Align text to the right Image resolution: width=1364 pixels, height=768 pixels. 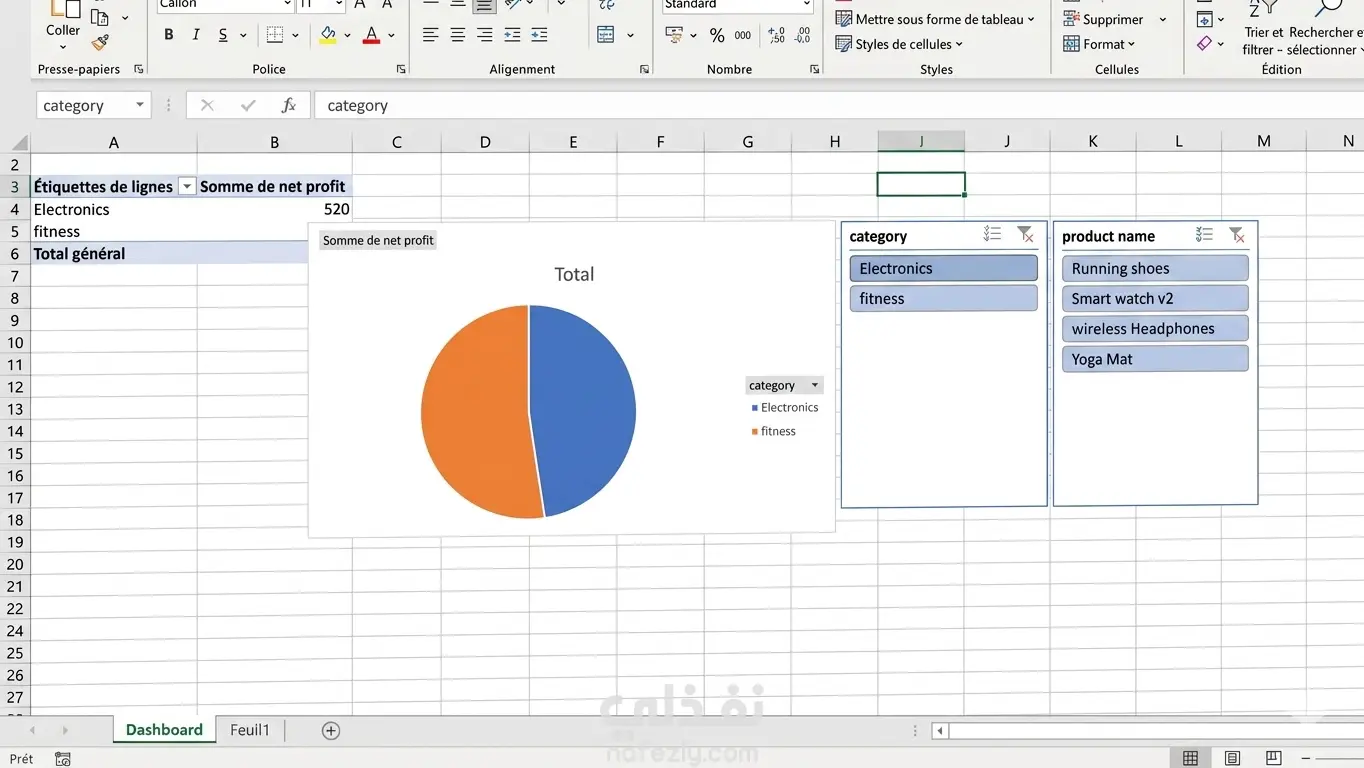pos(484,35)
